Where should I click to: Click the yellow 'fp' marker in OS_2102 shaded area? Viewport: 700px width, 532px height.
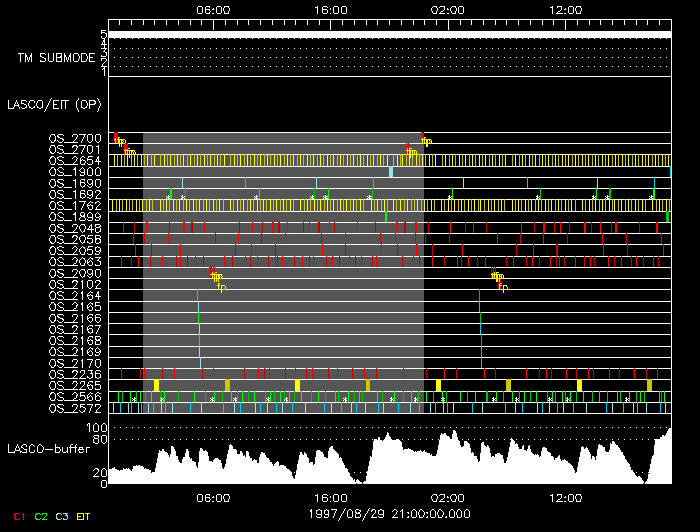point(222,287)
